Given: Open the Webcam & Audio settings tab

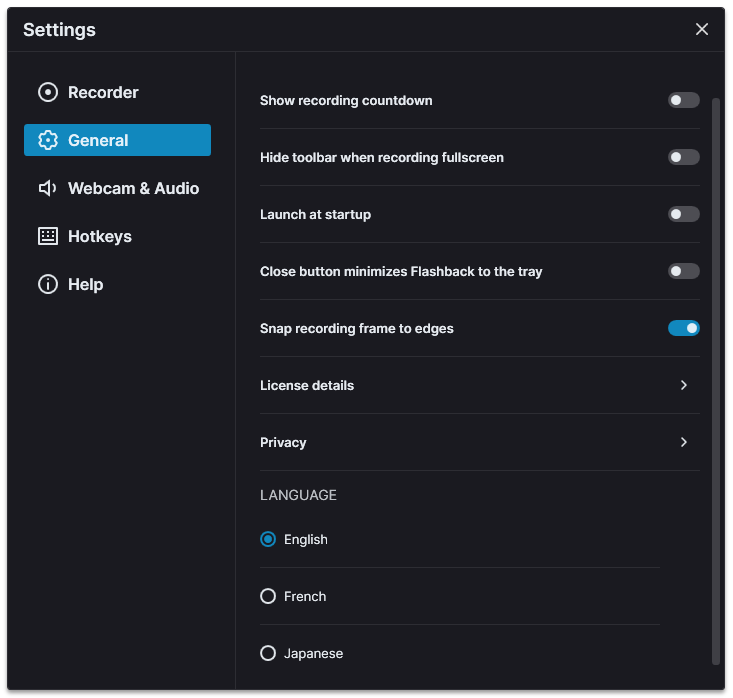Looking at the screenshot, I should pyautogui.click(x=117, y=188).
